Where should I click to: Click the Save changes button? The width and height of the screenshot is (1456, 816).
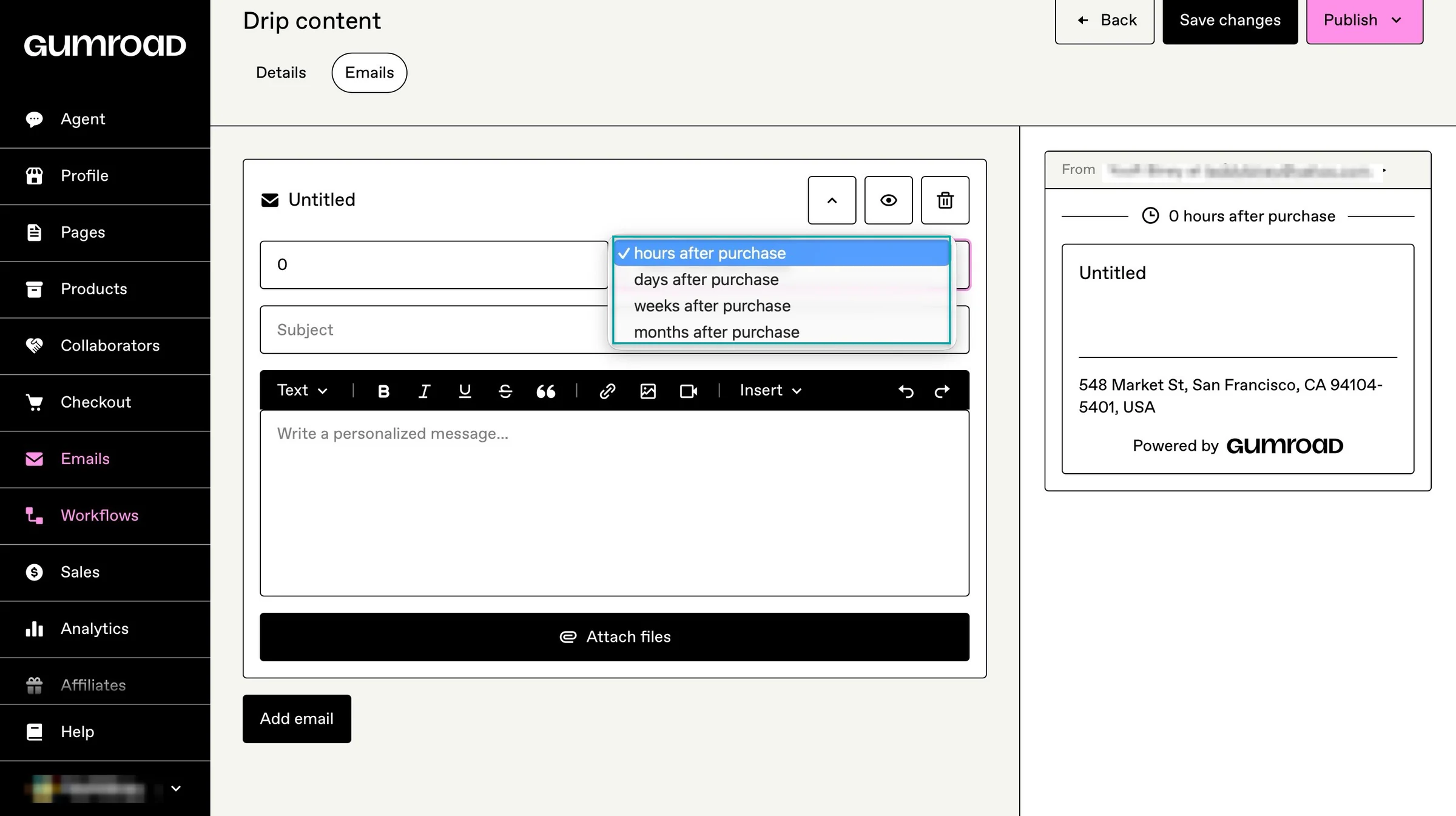click(x=1230, y=20)
